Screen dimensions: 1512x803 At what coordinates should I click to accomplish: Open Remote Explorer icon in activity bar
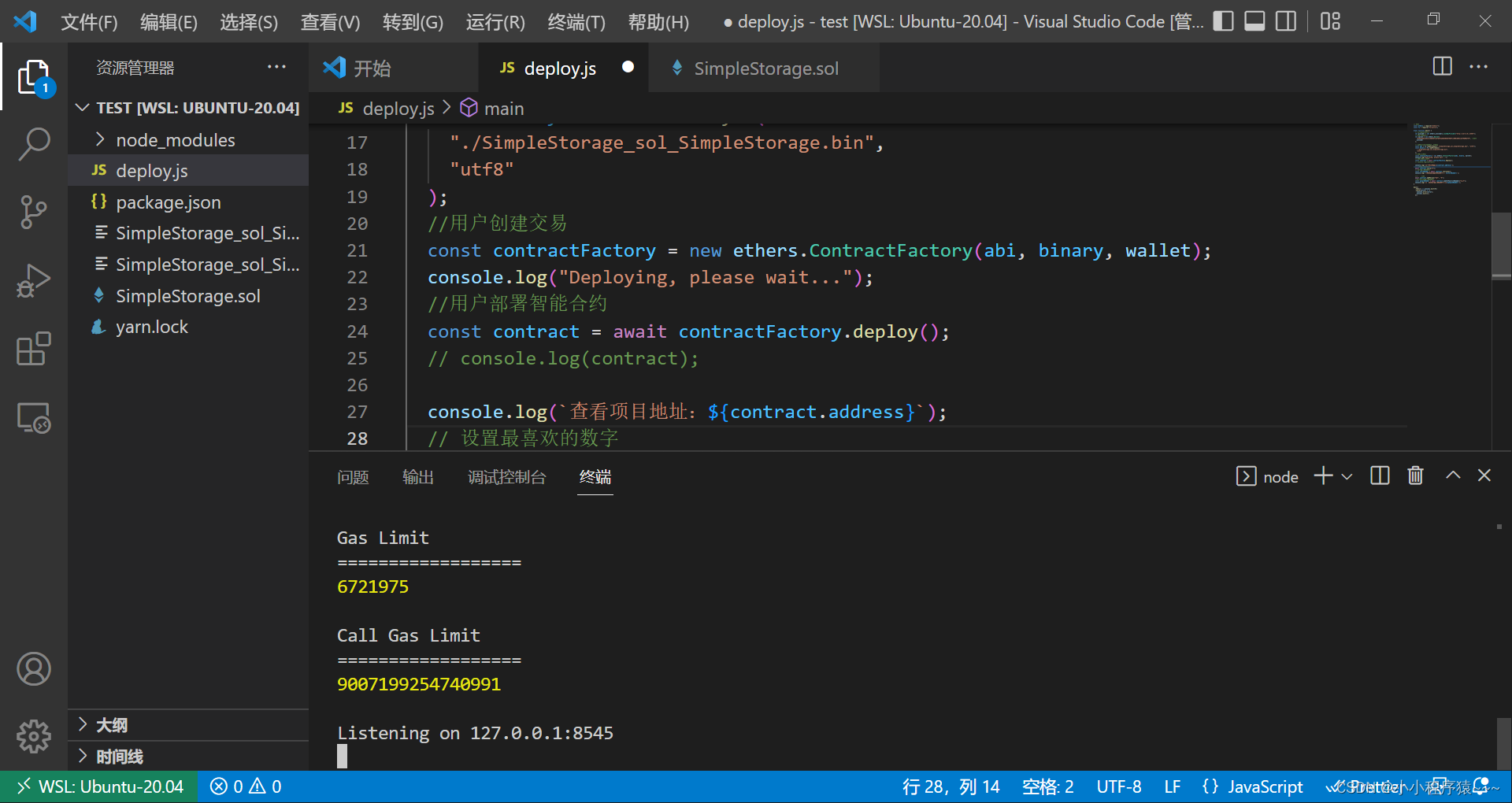point(34,417)
